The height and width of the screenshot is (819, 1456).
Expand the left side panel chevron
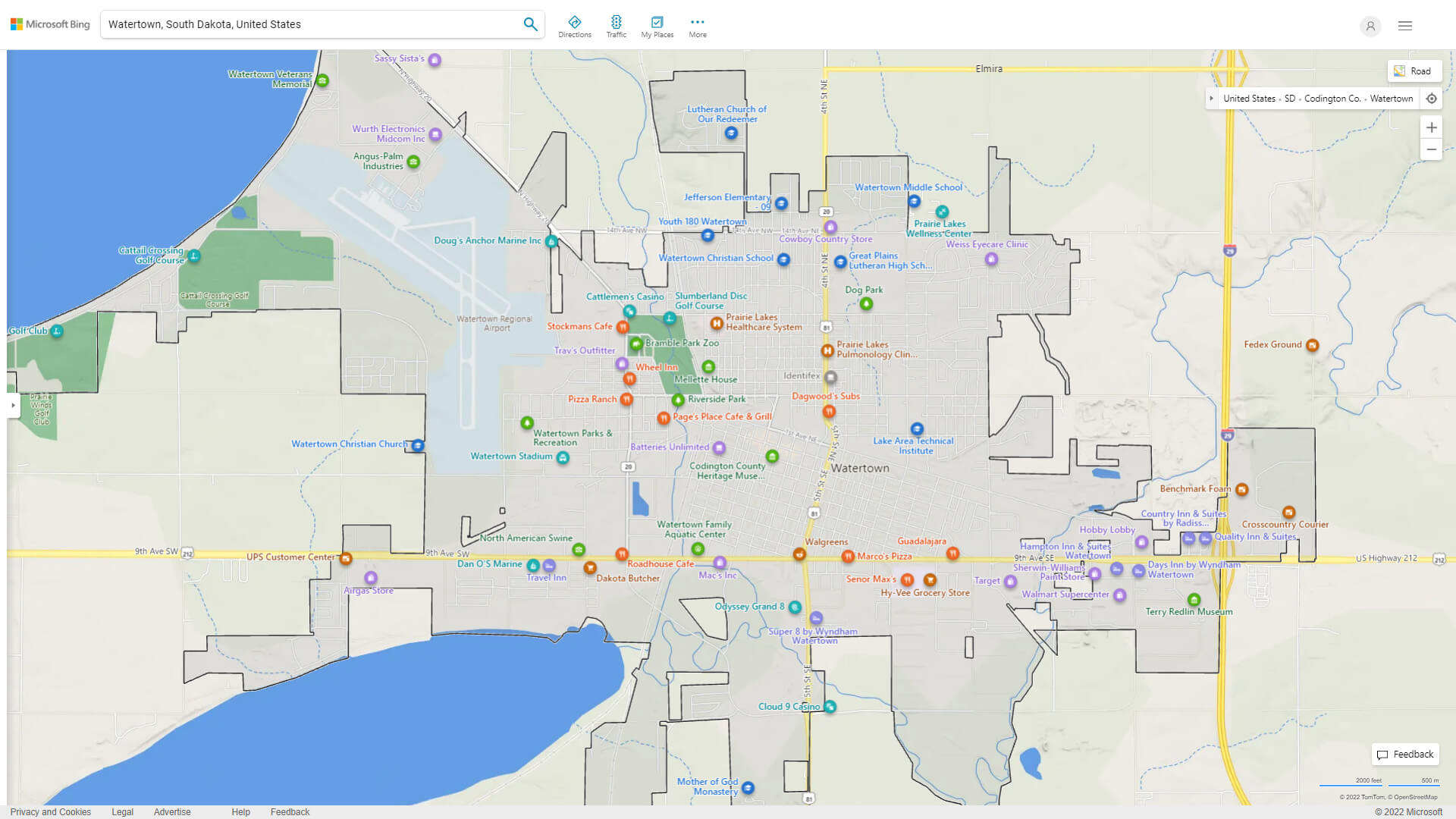click(x=13, y=406)
